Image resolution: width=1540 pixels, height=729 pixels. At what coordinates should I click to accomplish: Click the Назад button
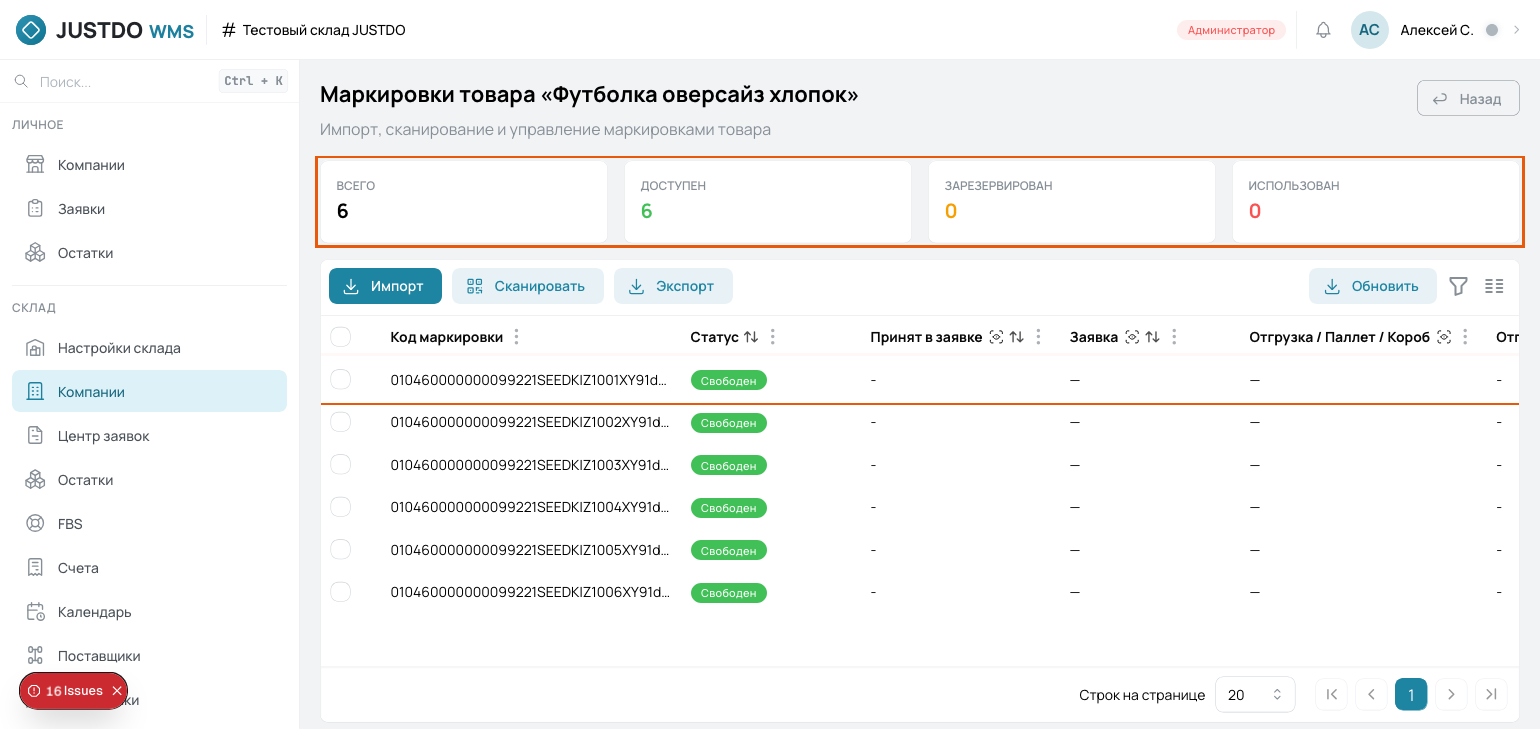1468,99
